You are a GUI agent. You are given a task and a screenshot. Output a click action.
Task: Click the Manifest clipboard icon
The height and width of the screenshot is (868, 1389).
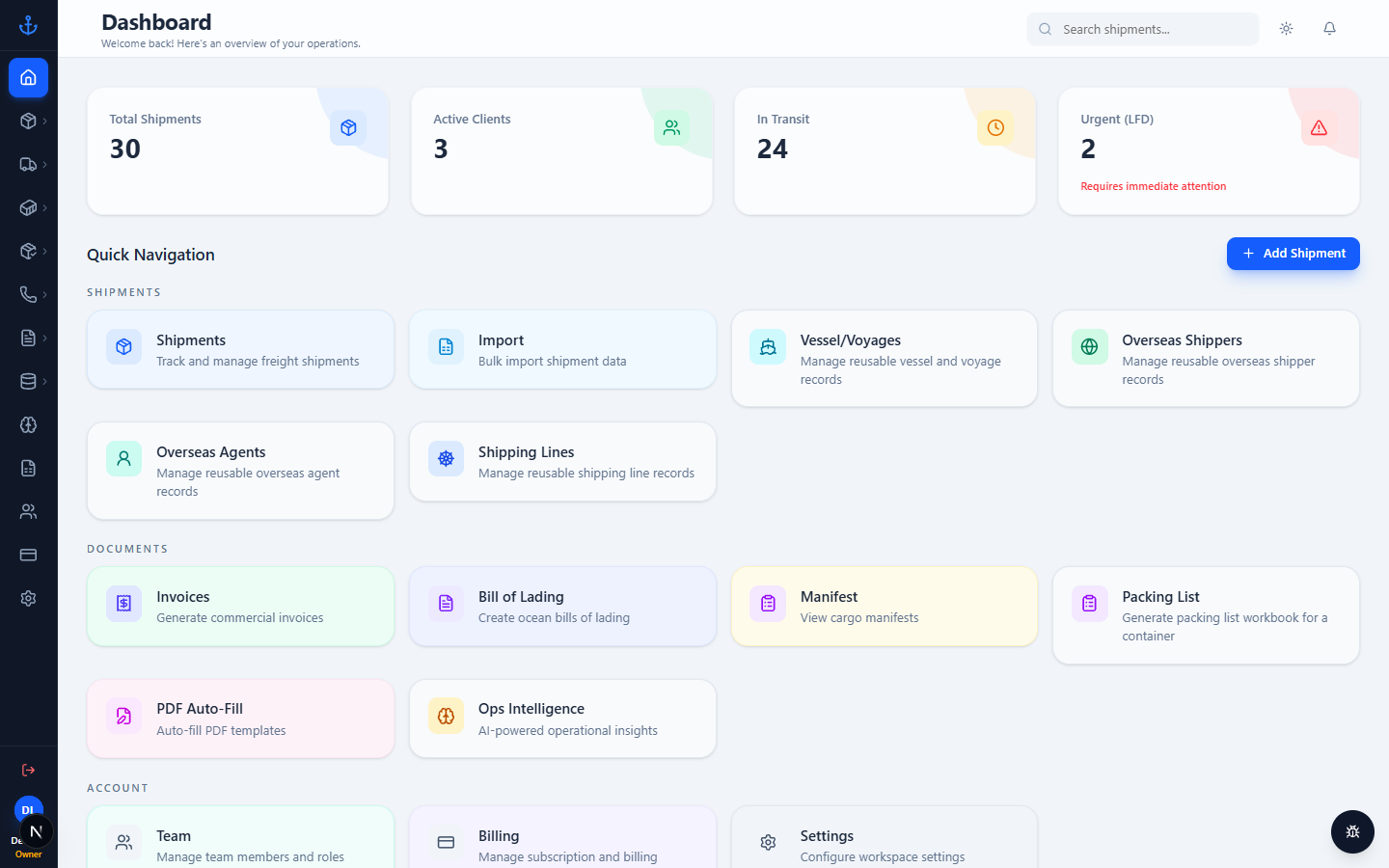[x=768, y=604]
